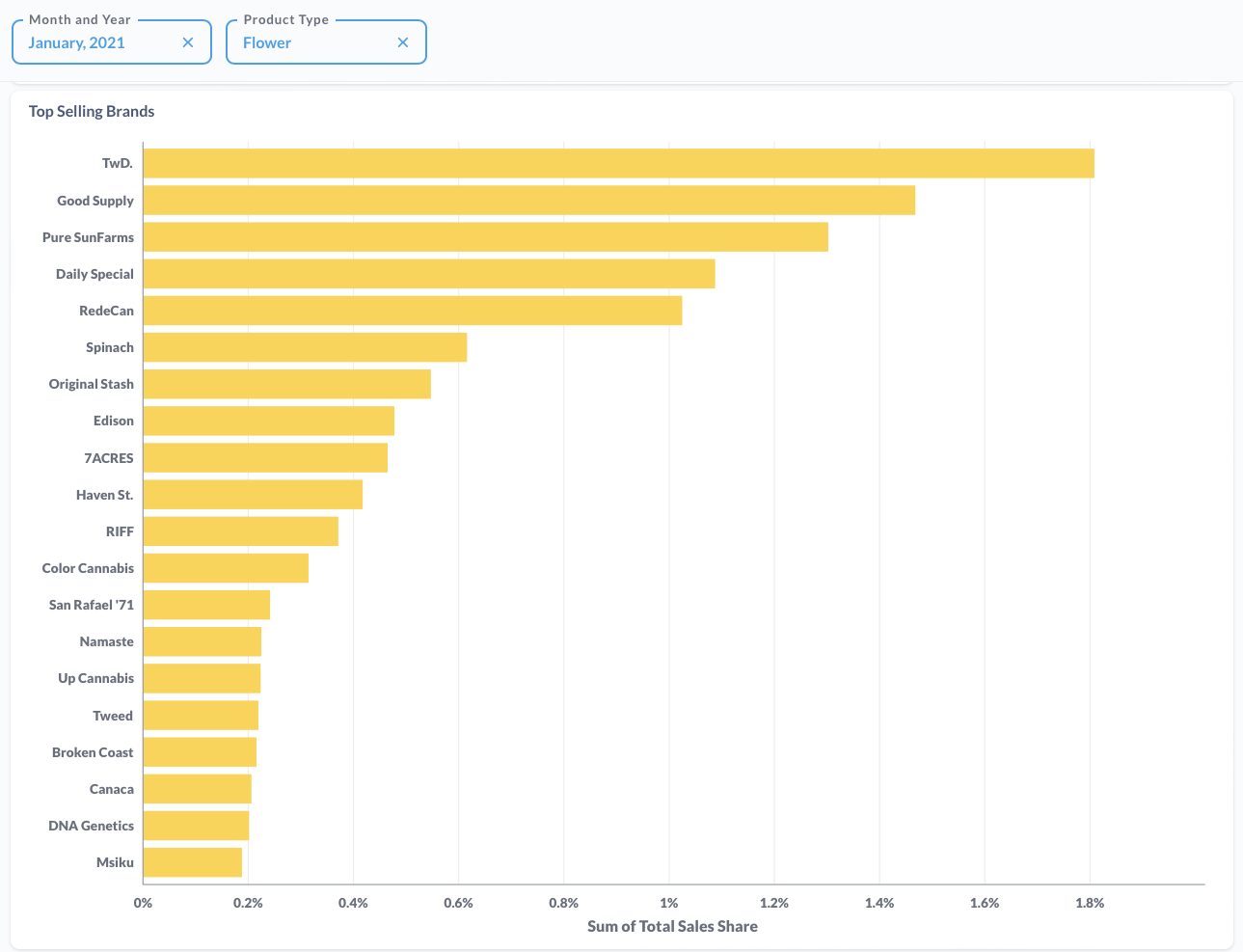Click the Up Cannabis bar
The image size is (1243, 952).
tap(202, 678)
